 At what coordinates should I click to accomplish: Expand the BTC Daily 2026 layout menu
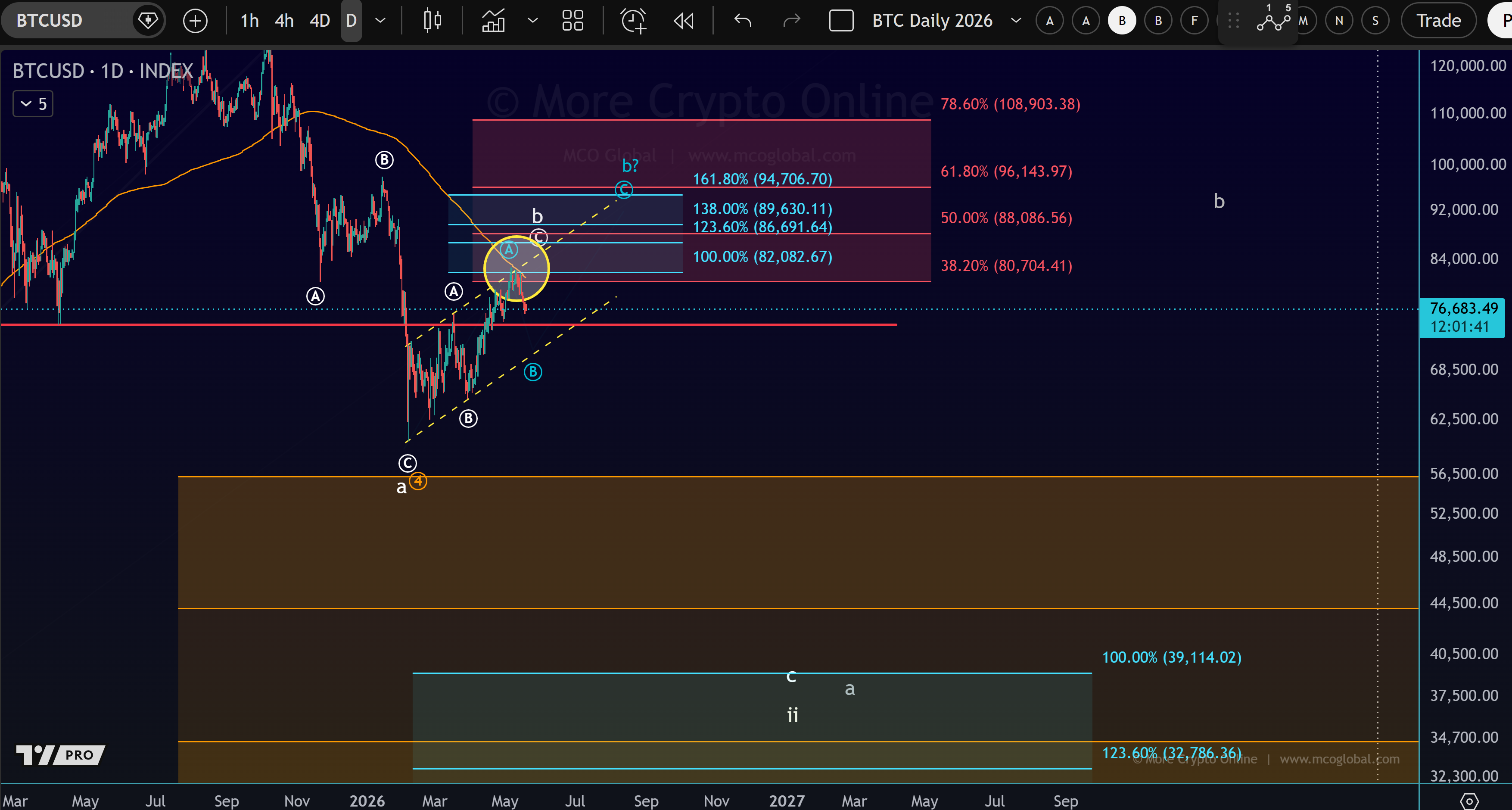pyautogui.click(x=1016, y=21)
